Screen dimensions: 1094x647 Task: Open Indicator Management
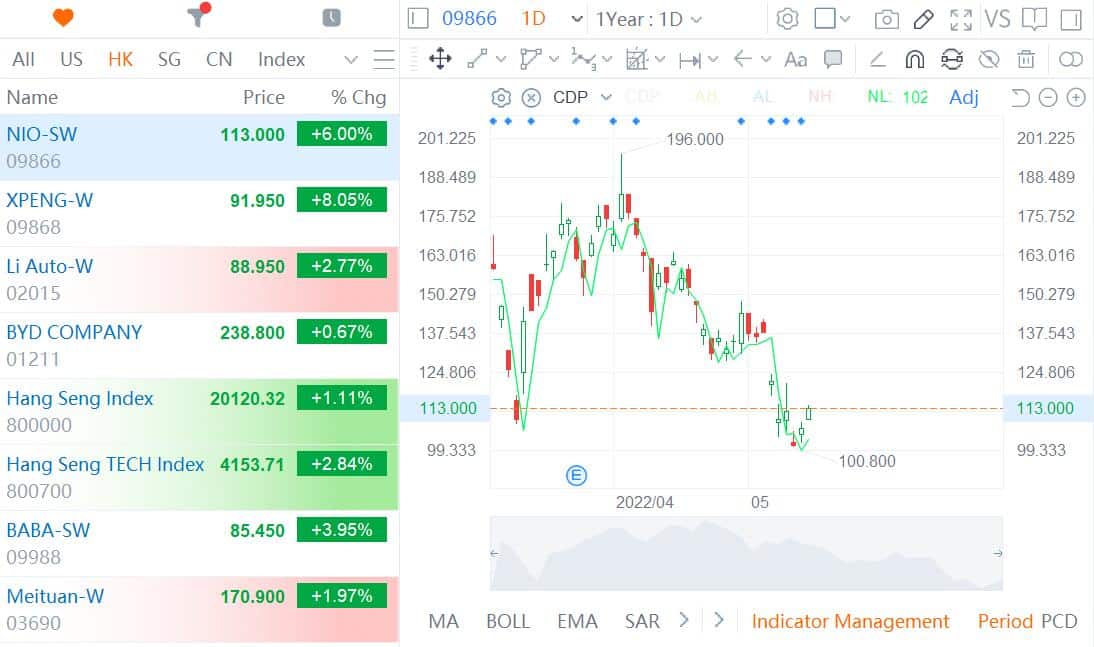(x=851, y=621)
